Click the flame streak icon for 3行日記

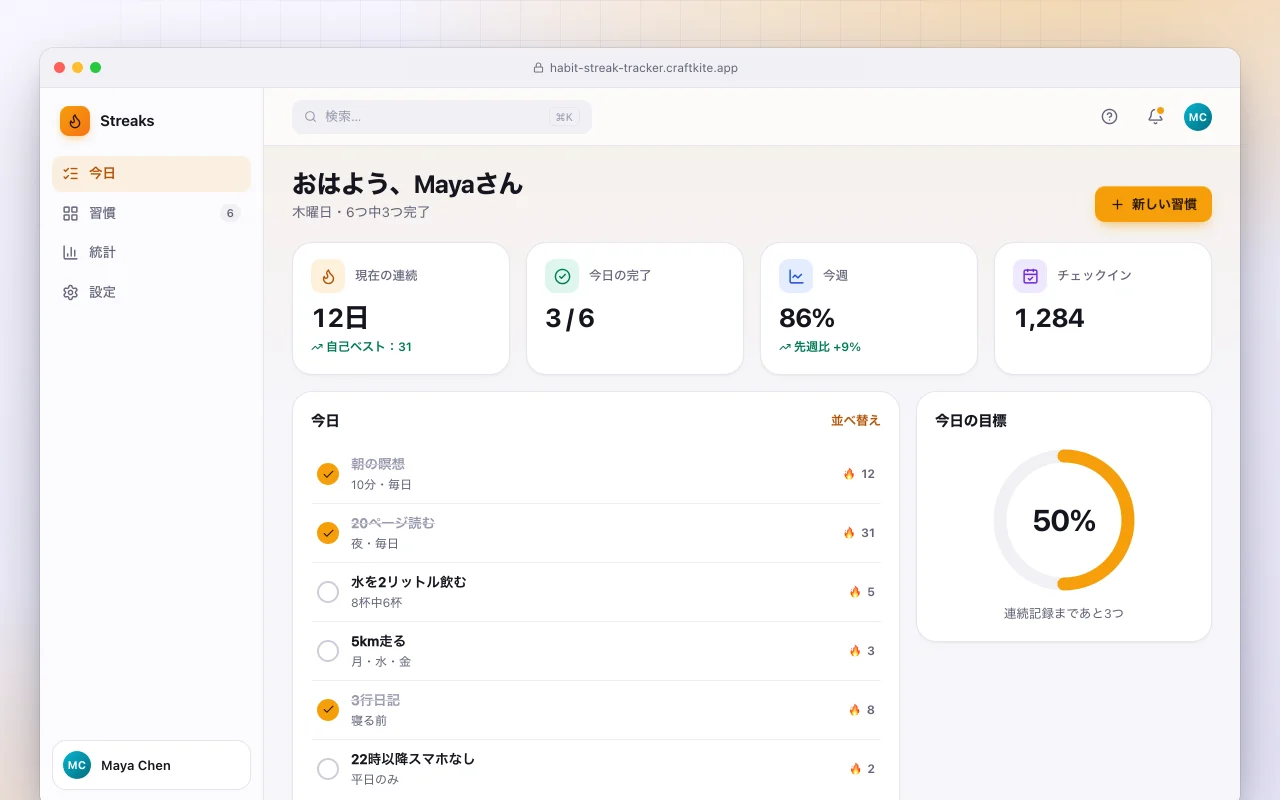pyautogui.click(x=855, y=710)
